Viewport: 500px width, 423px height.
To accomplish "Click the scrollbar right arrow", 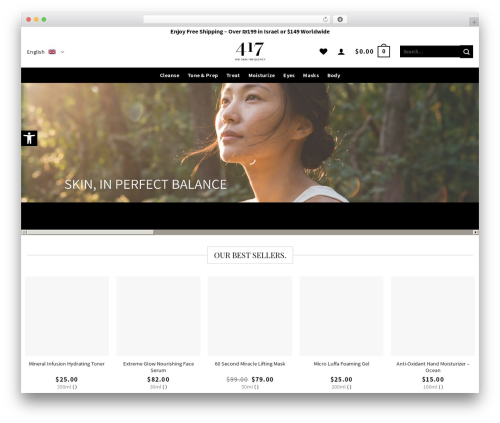I will coord(476,232).
